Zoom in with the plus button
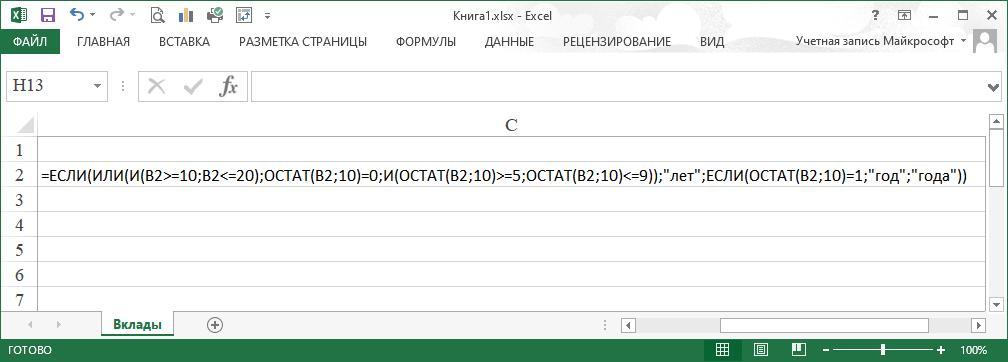 point(941,350)
